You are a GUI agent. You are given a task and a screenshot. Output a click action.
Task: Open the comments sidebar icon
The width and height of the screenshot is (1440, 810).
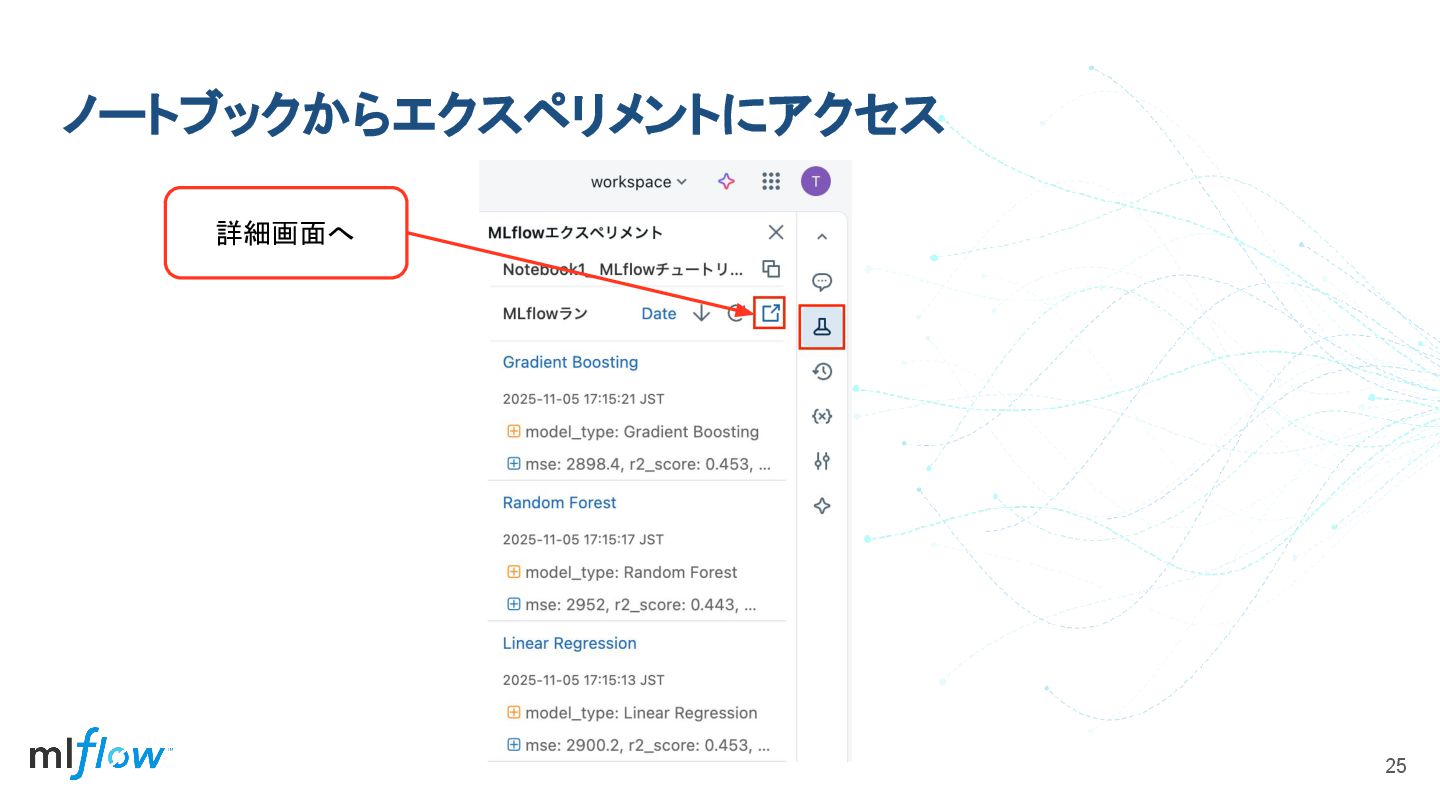(822, 282)
